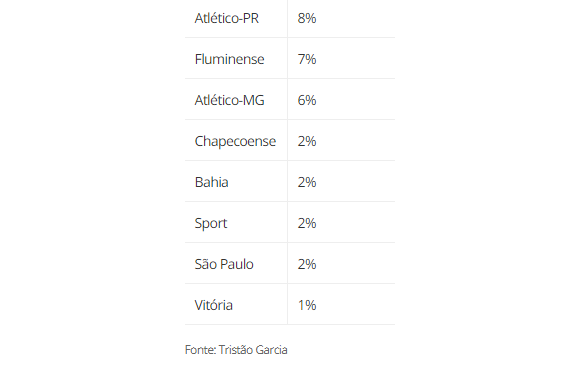The image size is (587, 371).
Task: Click the Chapecoense table cell
Action: [x=235, y=141]
